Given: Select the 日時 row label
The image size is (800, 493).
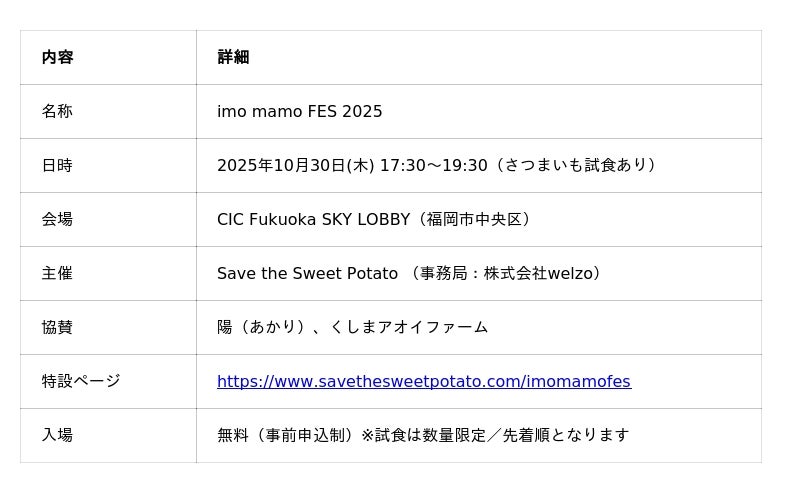Looking at the screenshot, I should 57,165.
